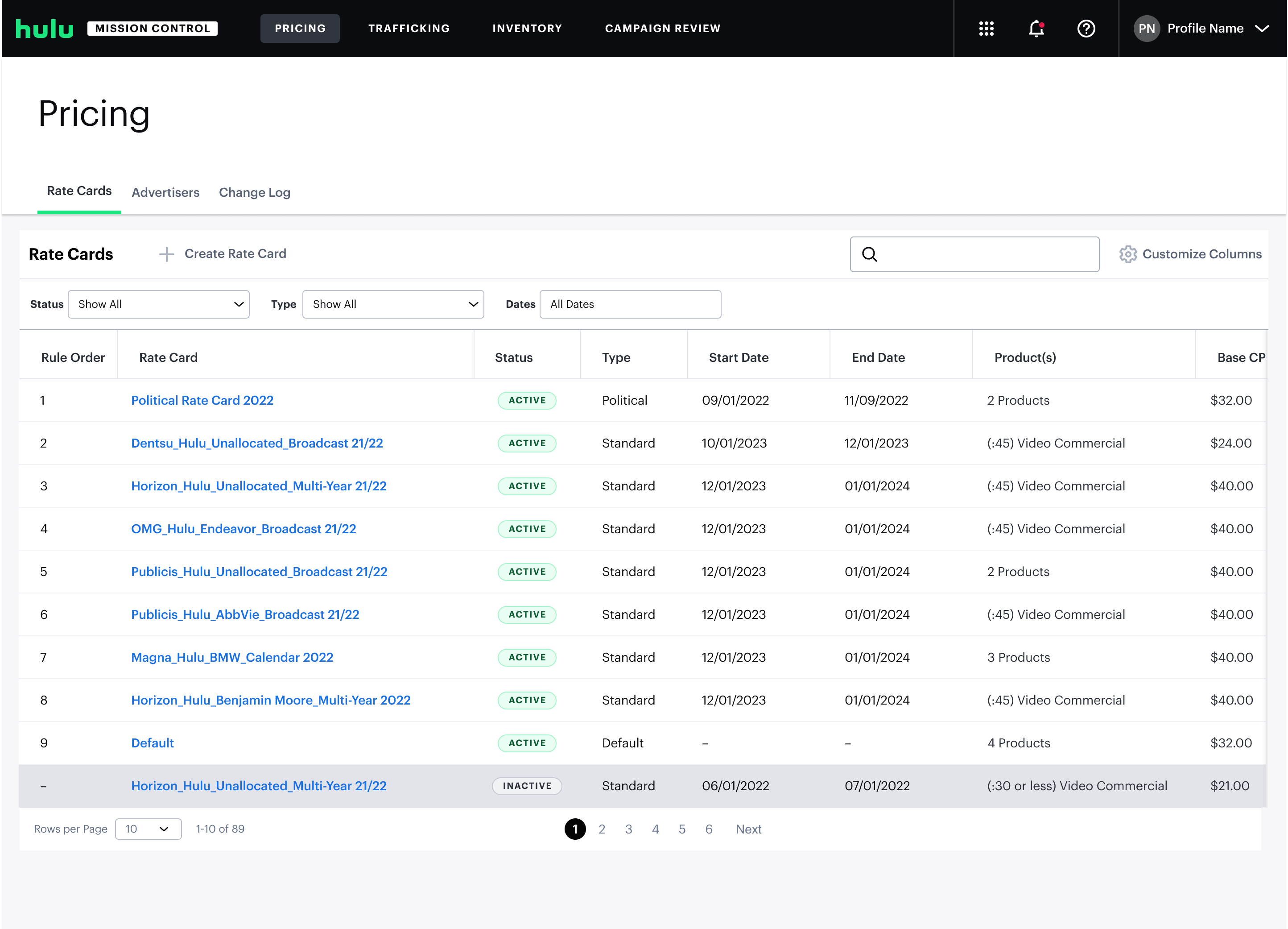Image resolution: width=1288 pixels, height=929 pixels.
Task: Go to the Next page
Action: pos(748,829)
